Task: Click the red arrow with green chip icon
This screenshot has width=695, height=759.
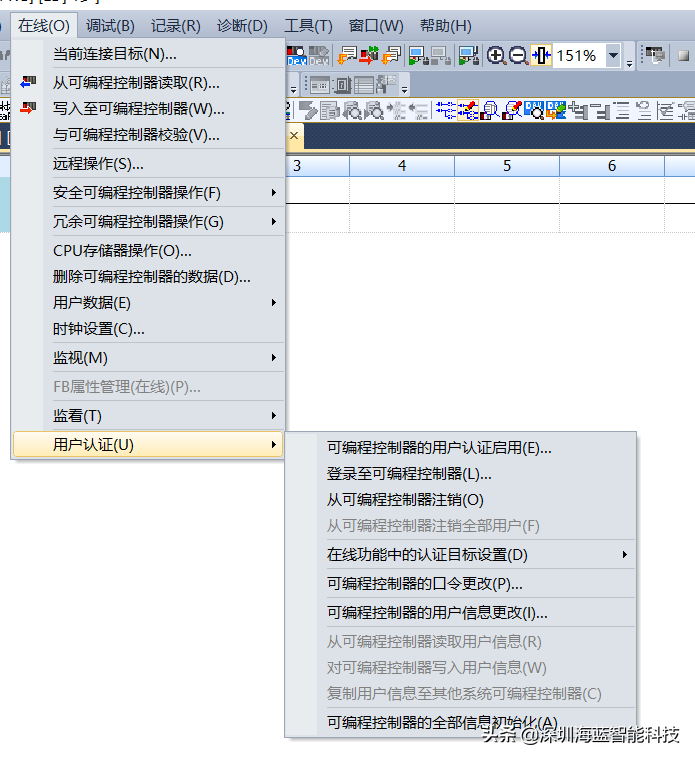Action: (369, 56)
